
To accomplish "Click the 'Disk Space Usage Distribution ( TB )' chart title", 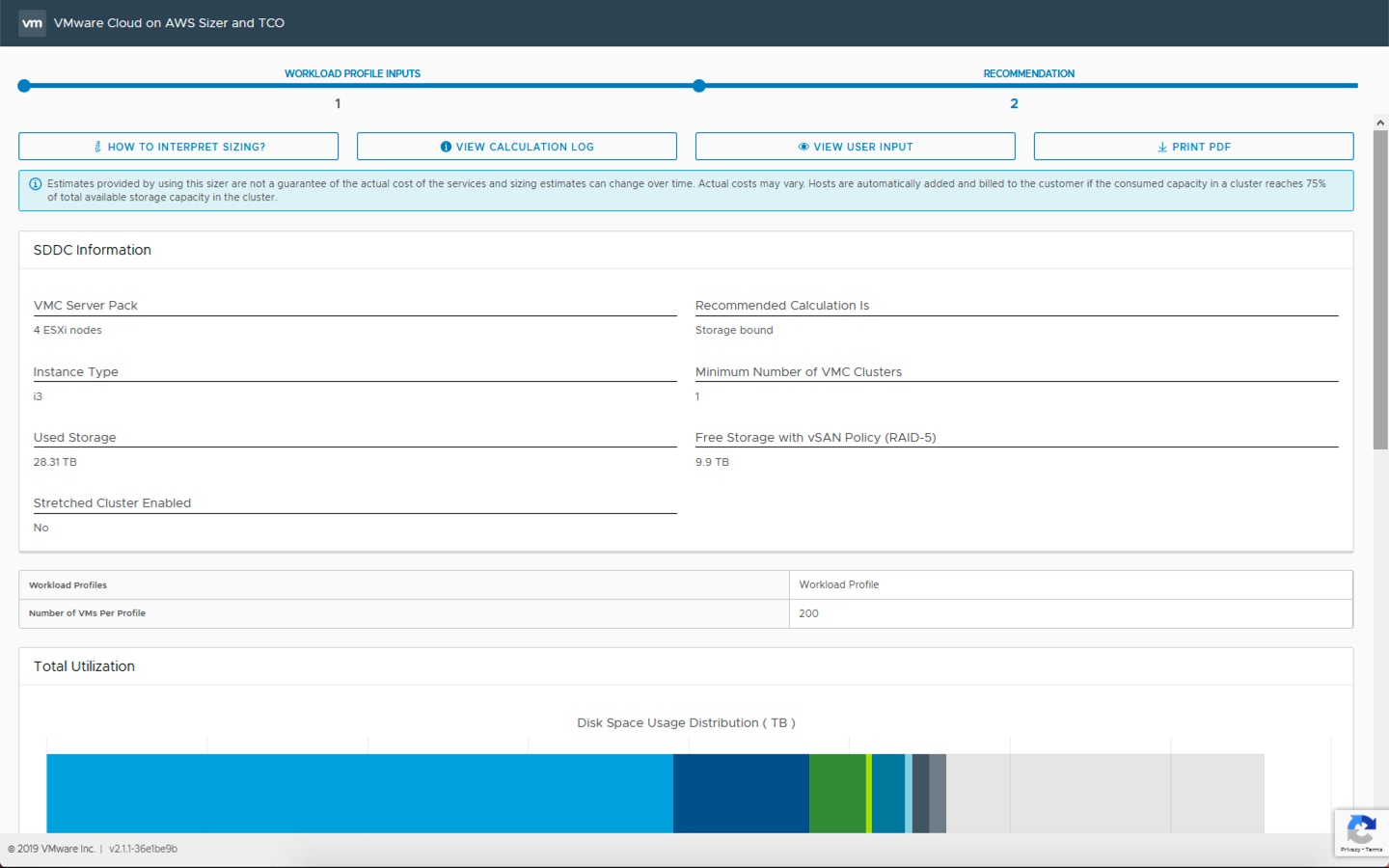I will 686,722.
